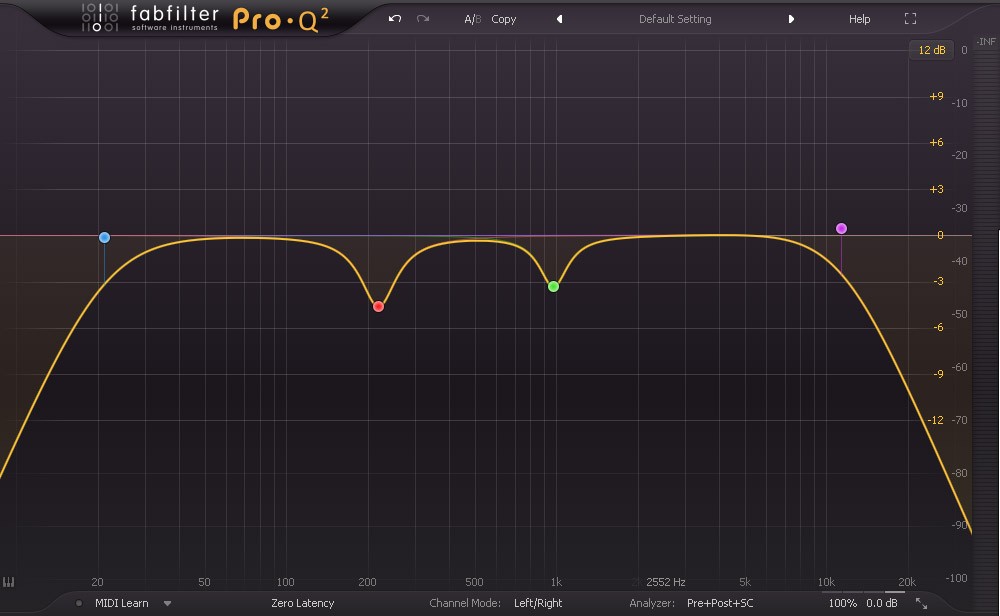Viewport: 1000px width, 616px height.
Task: Select the green EQ band dot
Action: (x=554, y=286)
